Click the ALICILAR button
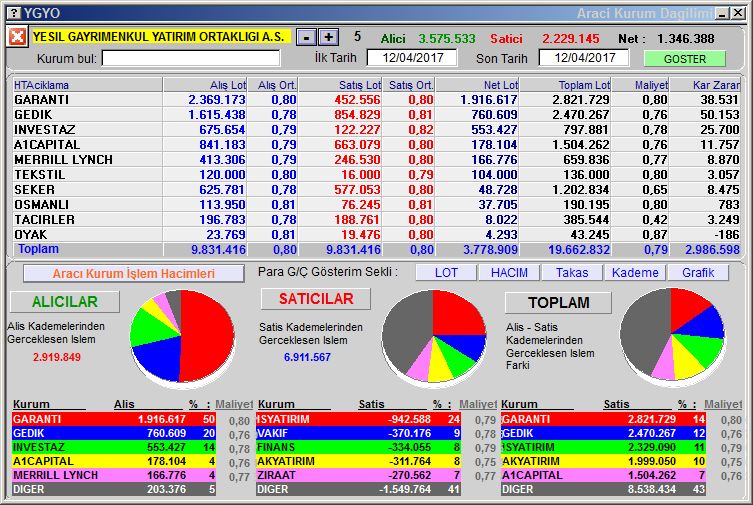 click(64, 302)
